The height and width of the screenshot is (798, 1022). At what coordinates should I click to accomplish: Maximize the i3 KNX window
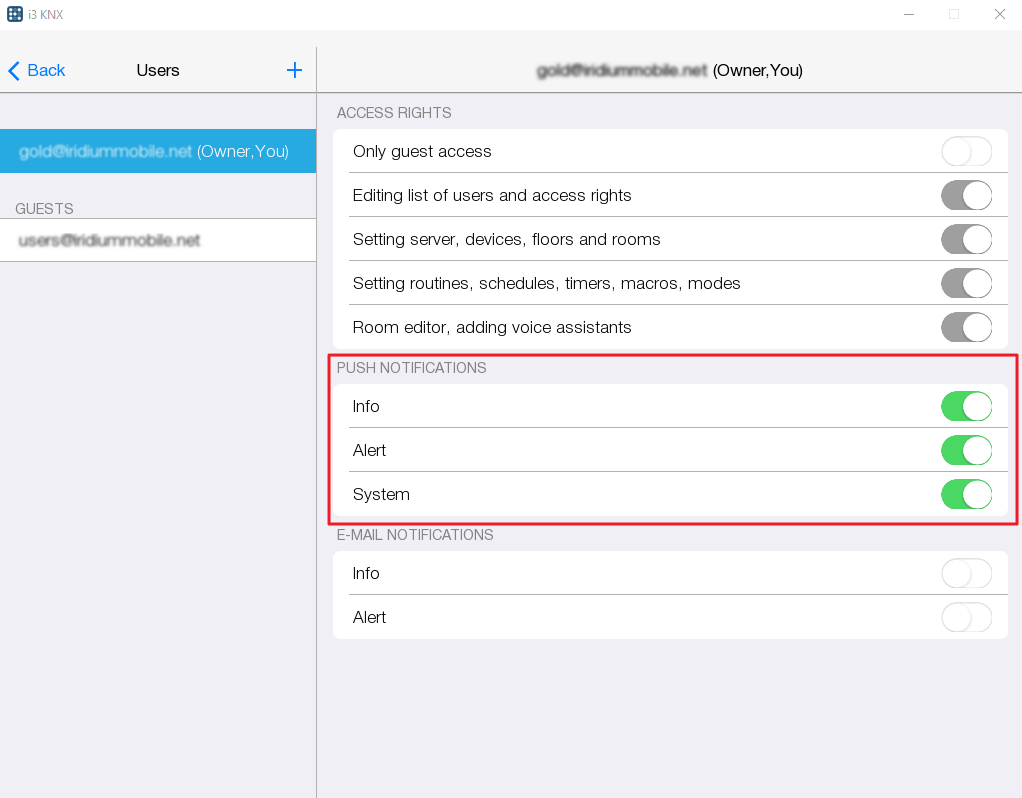coord(954,14)
